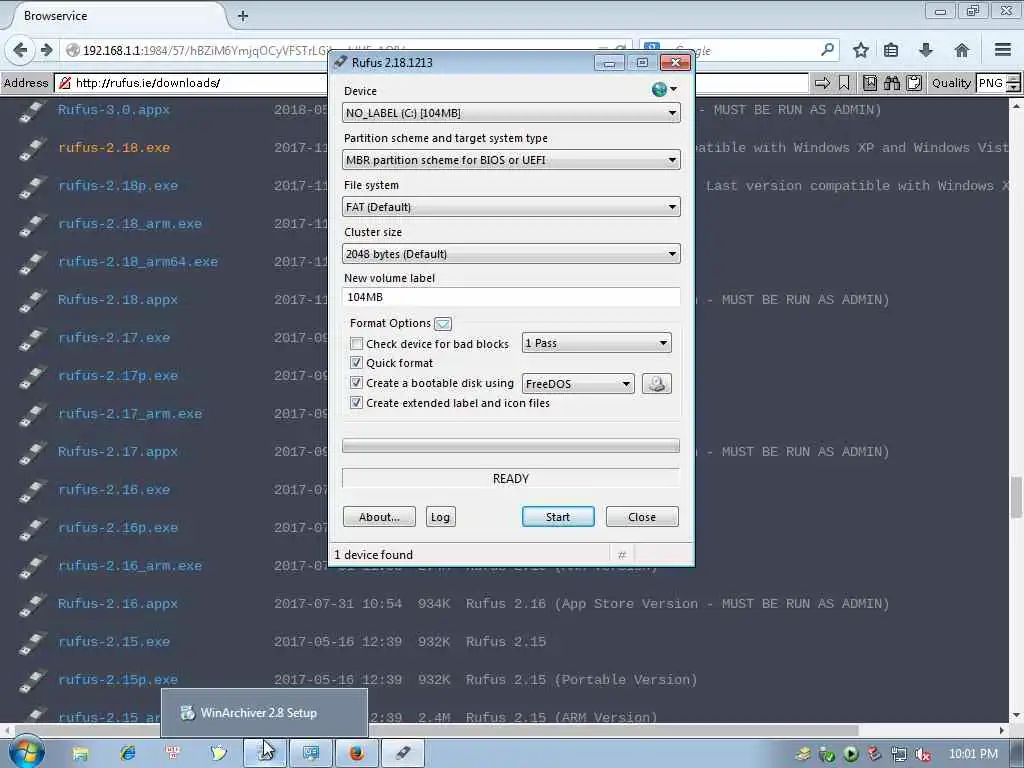Open the FreeDOS boot type dropdown
The width and height of the screenshot is (1024, 768).
pos(578,383)
